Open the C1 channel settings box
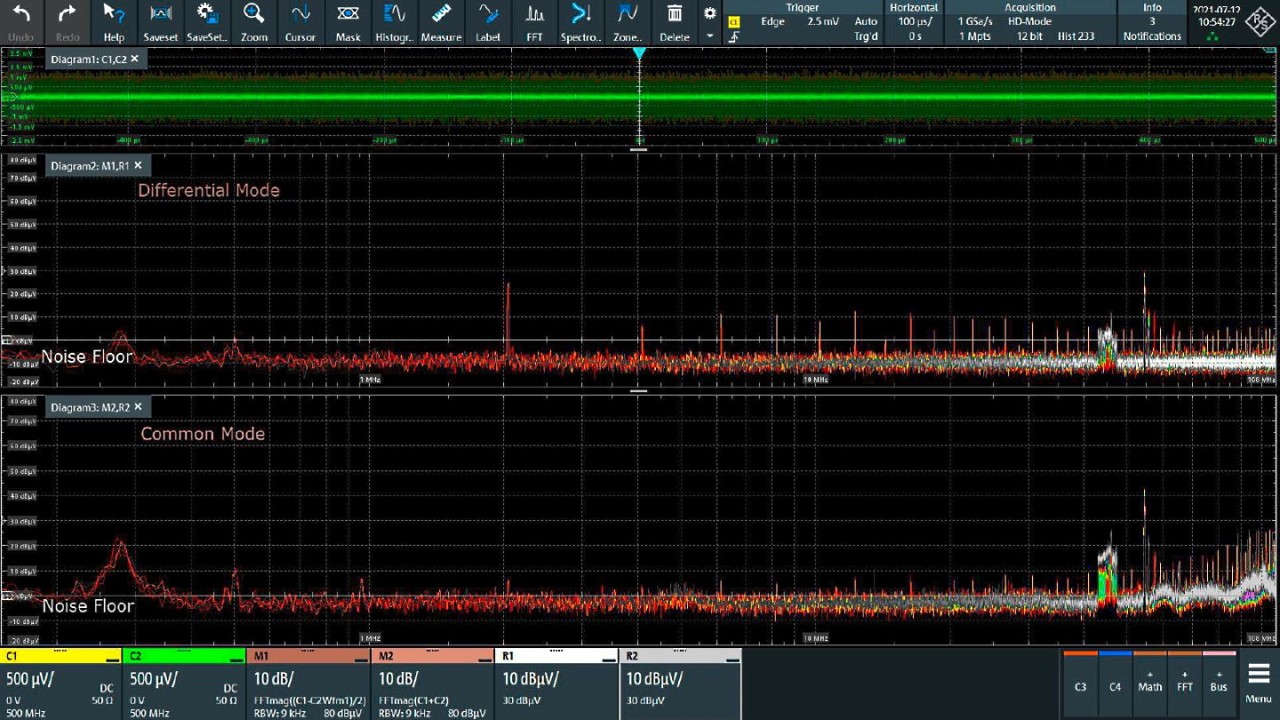The image size is (1280, 720). pyautogui.click(x=60, y=684)
